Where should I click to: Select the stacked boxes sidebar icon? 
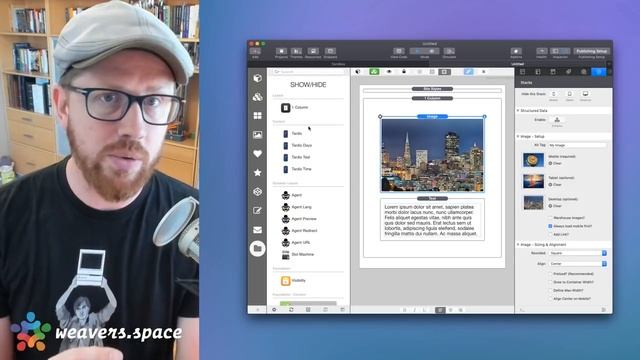[257, 97]
